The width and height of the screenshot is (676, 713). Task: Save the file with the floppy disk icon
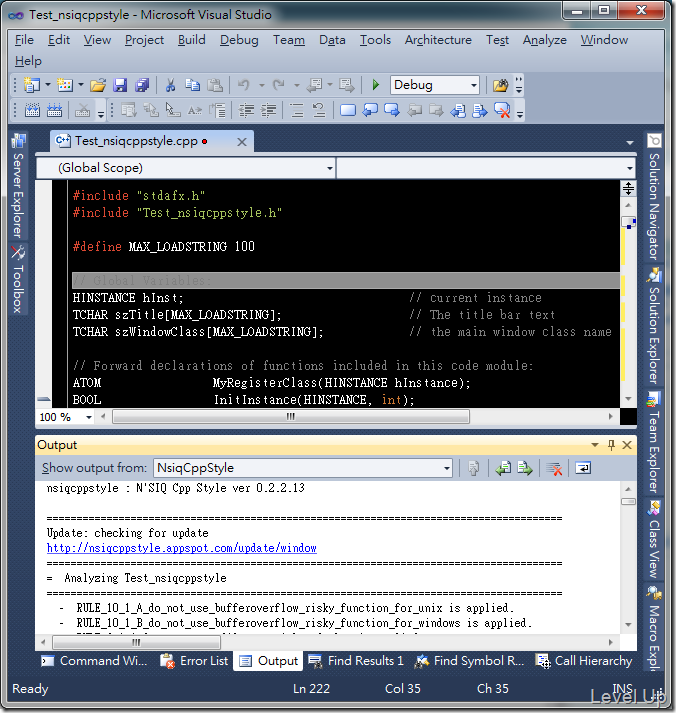pos(120,85)
